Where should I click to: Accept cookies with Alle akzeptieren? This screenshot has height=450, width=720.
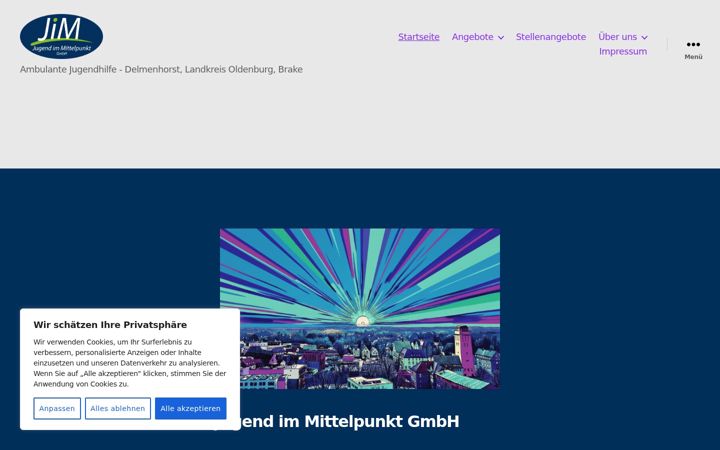190,408
